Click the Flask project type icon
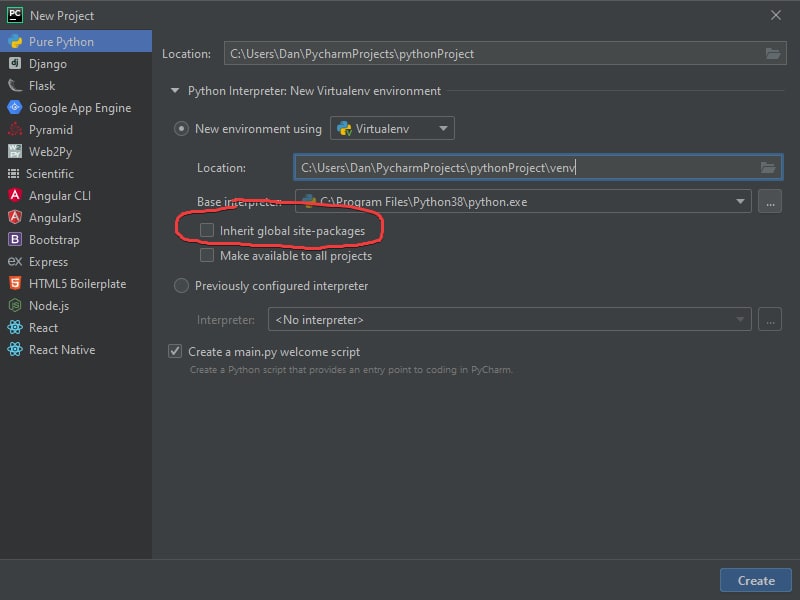The height and width of the screenshot is (600, 800). coord(15,85)
